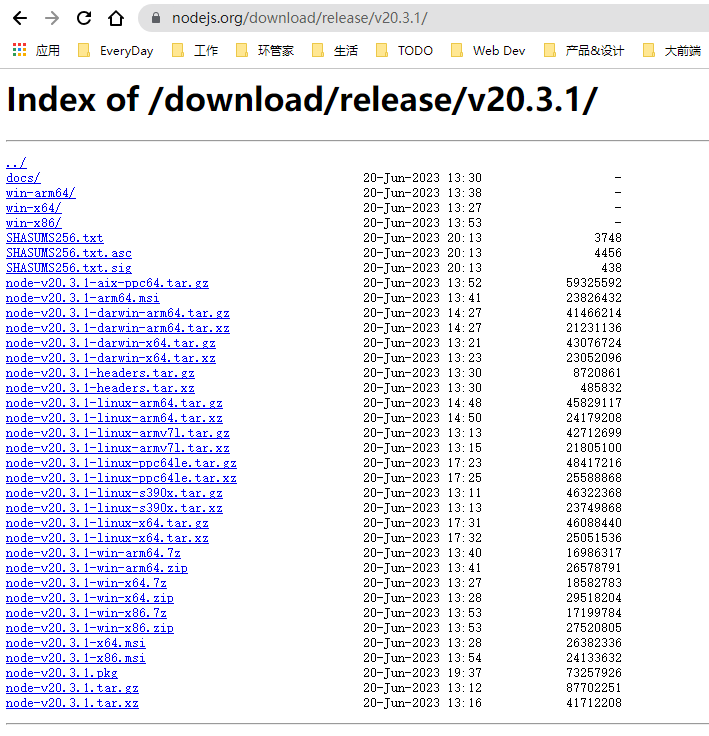This screenshot has width=709, height=736.
Task: Click file size 26382336 of x64.msi
Action: [593, 644]
